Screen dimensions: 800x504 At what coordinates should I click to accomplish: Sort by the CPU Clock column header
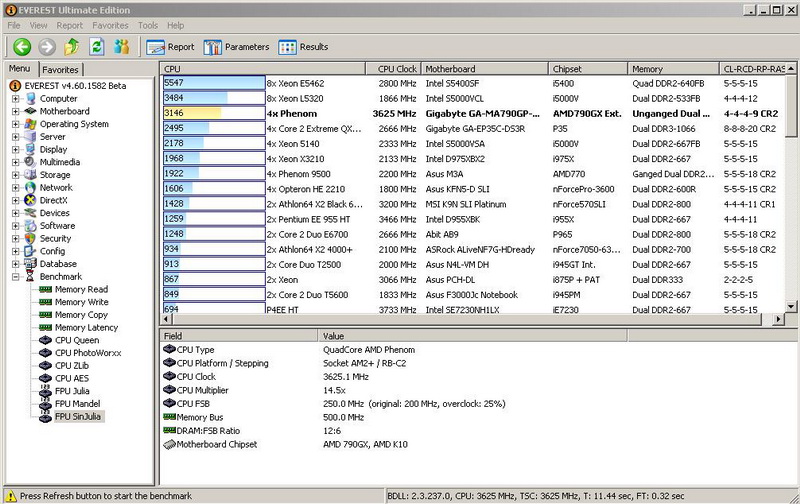(x=394, y=69)
